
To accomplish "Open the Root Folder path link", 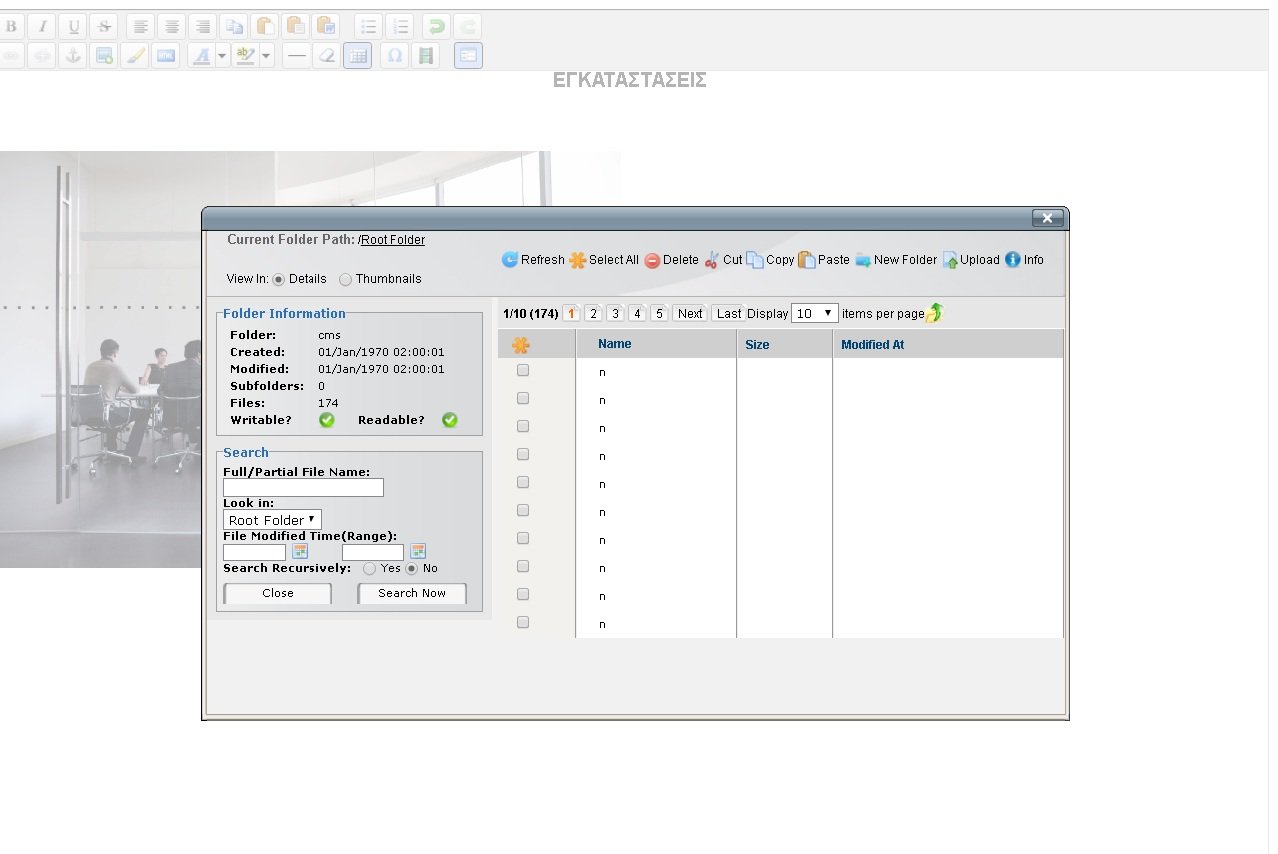I will [393, 240].
